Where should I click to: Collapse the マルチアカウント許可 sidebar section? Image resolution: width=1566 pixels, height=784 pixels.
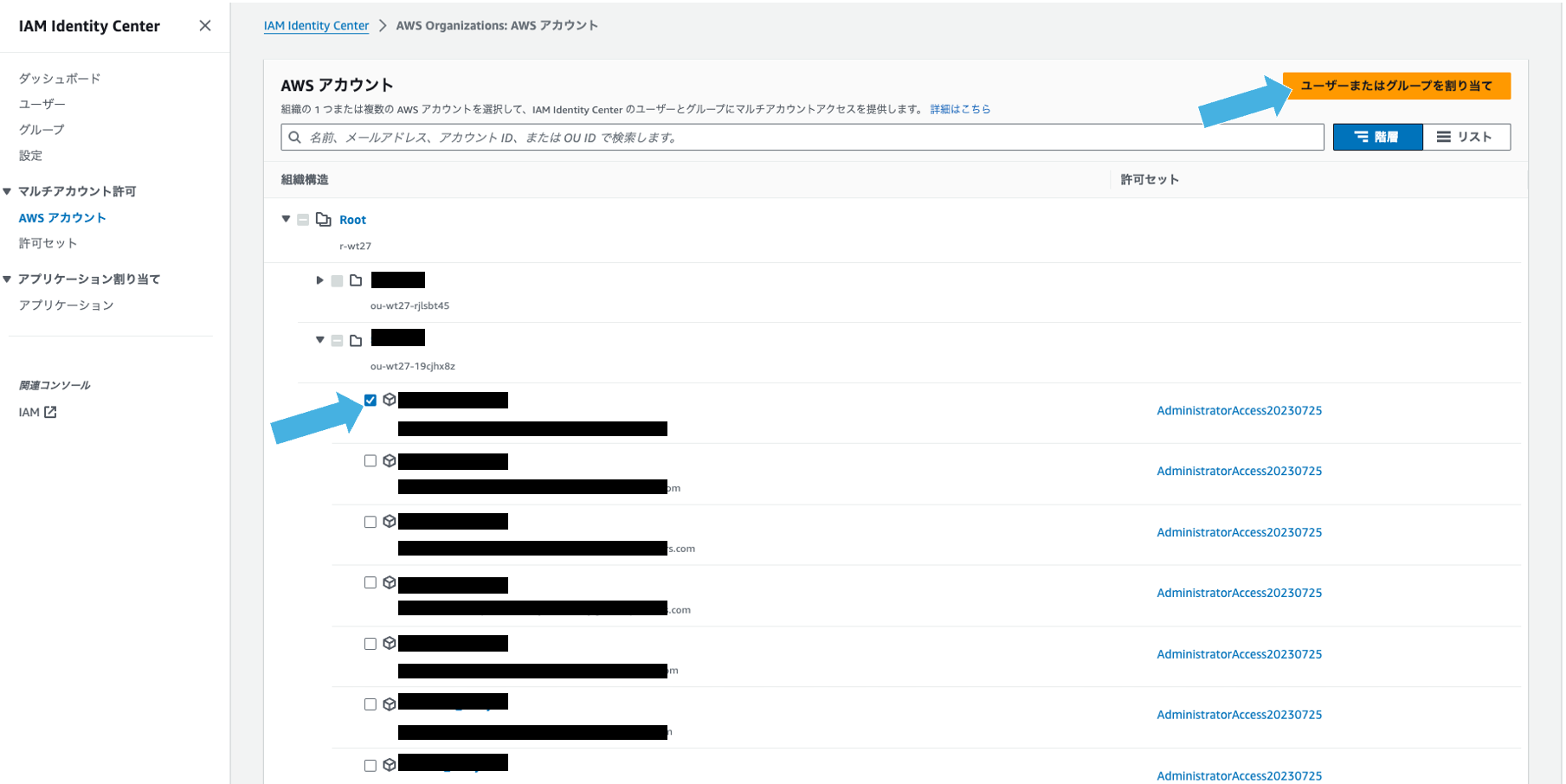[7, 191]
